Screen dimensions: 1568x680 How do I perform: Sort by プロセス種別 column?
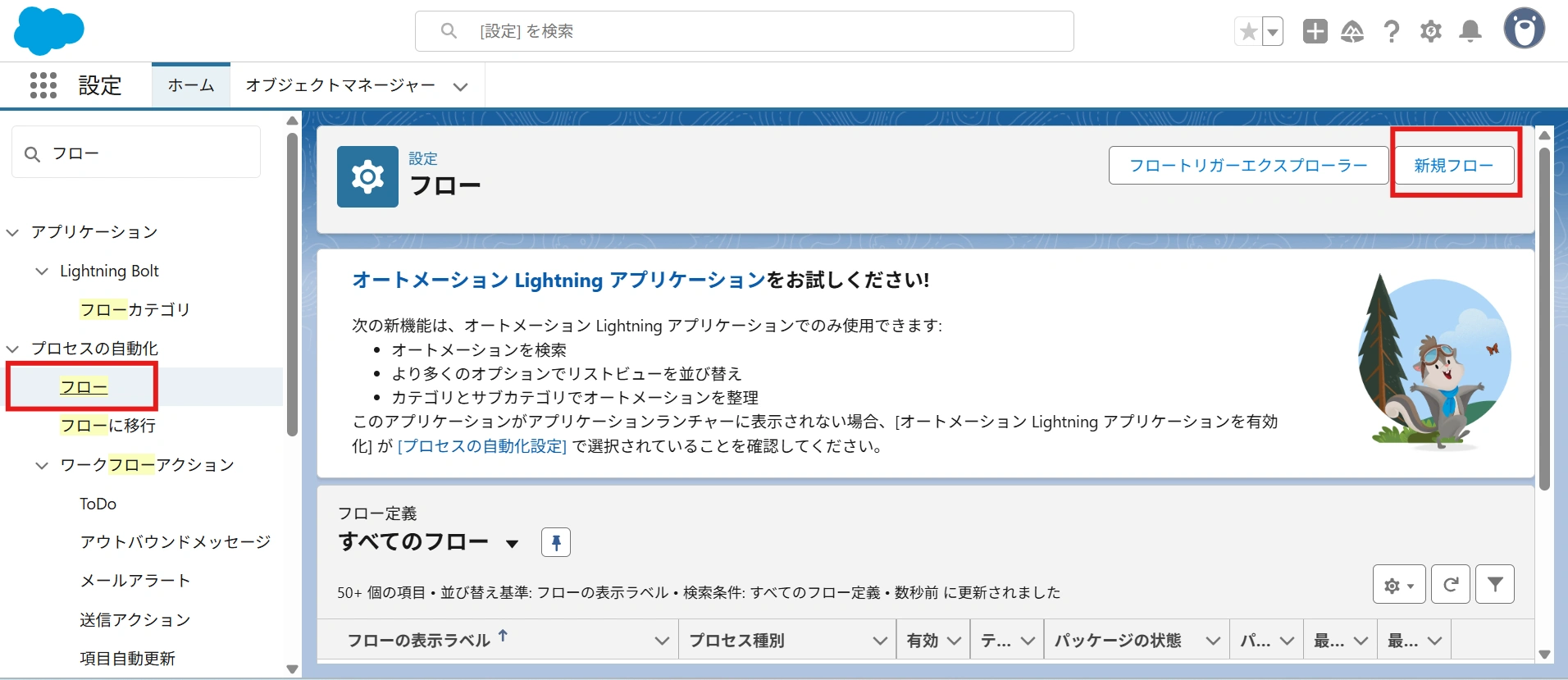[x=736, y=641]
